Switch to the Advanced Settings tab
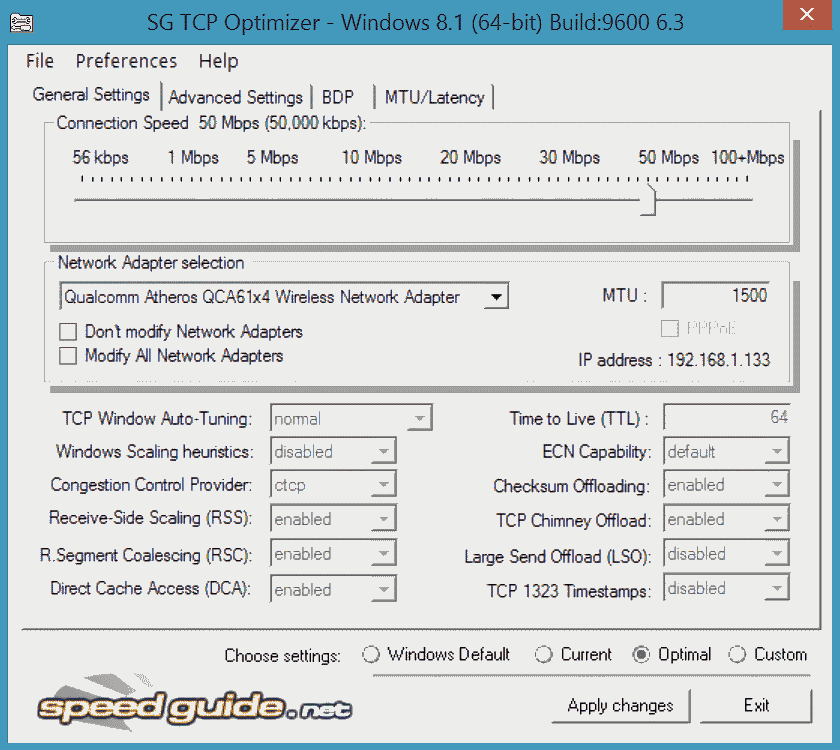 point(236,98)
